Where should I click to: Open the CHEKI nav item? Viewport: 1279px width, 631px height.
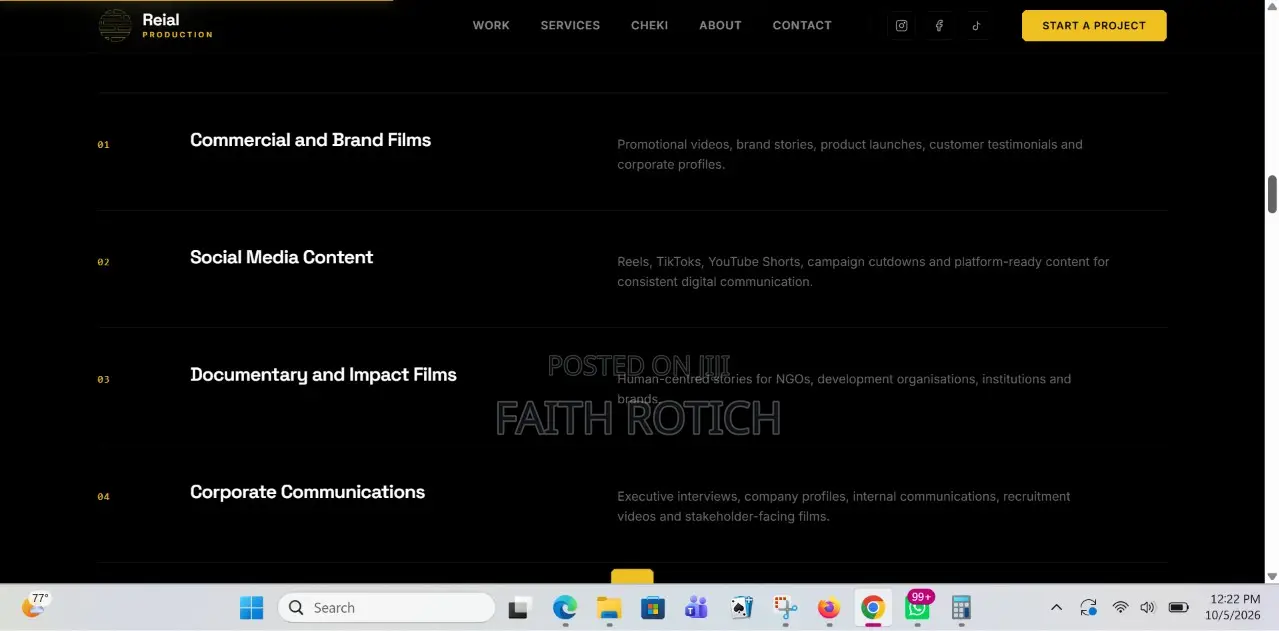point(649,25)
